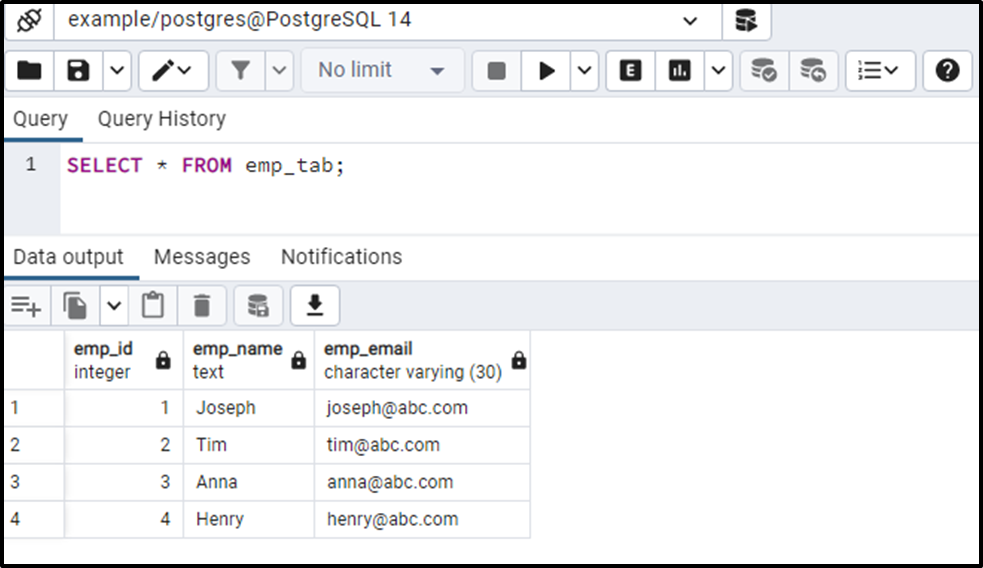Open the Edit pencil dropdown
The image size is (983, 568).
(173, 71)
